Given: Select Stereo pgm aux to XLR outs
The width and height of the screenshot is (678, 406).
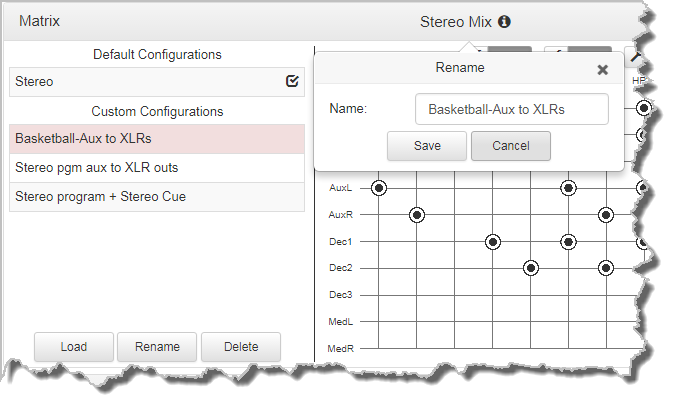Looking at the screenshot, I should pos(157,168).
